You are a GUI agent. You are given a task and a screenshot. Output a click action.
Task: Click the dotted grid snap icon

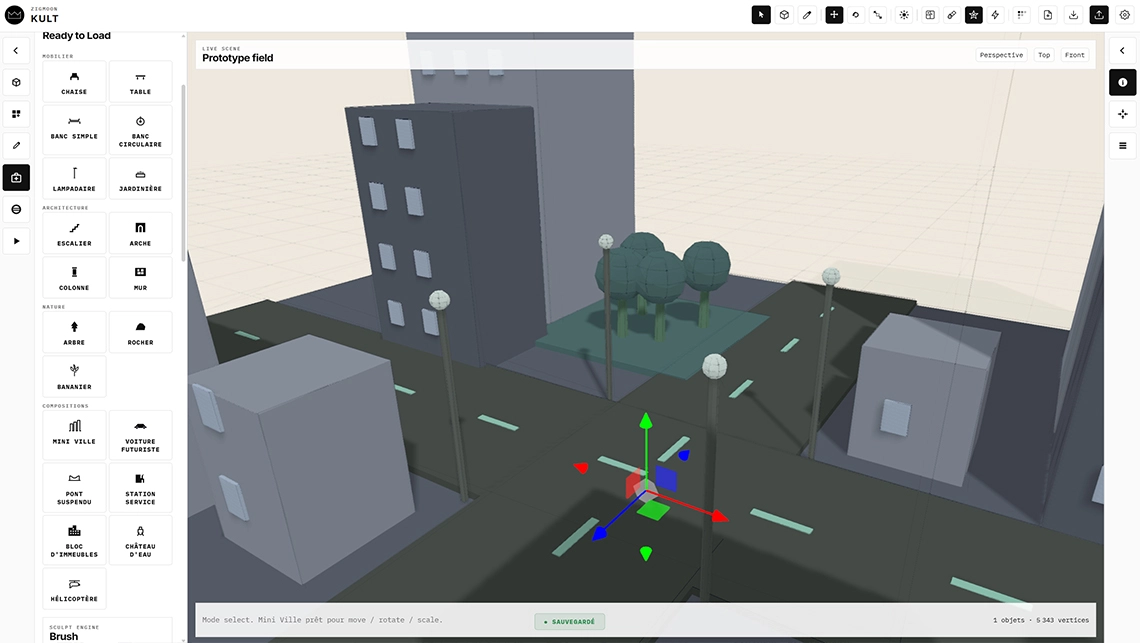pyautogui.click(x=1021, y=15)
